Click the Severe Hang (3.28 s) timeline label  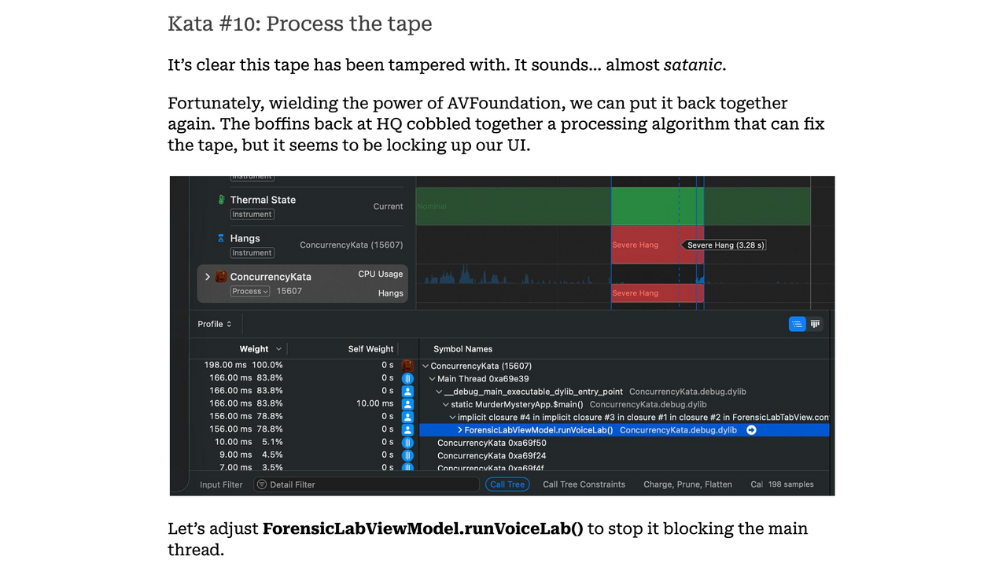[x=726, y=245]
